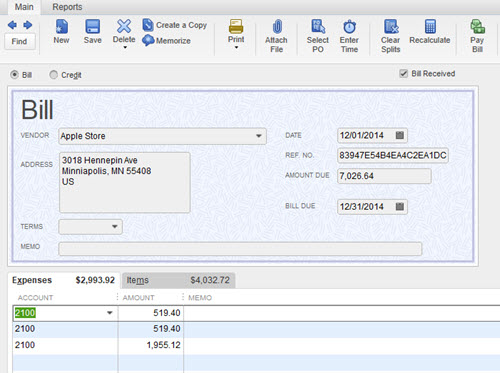
Task: Click the Amount column header
Action: (138, 298)
